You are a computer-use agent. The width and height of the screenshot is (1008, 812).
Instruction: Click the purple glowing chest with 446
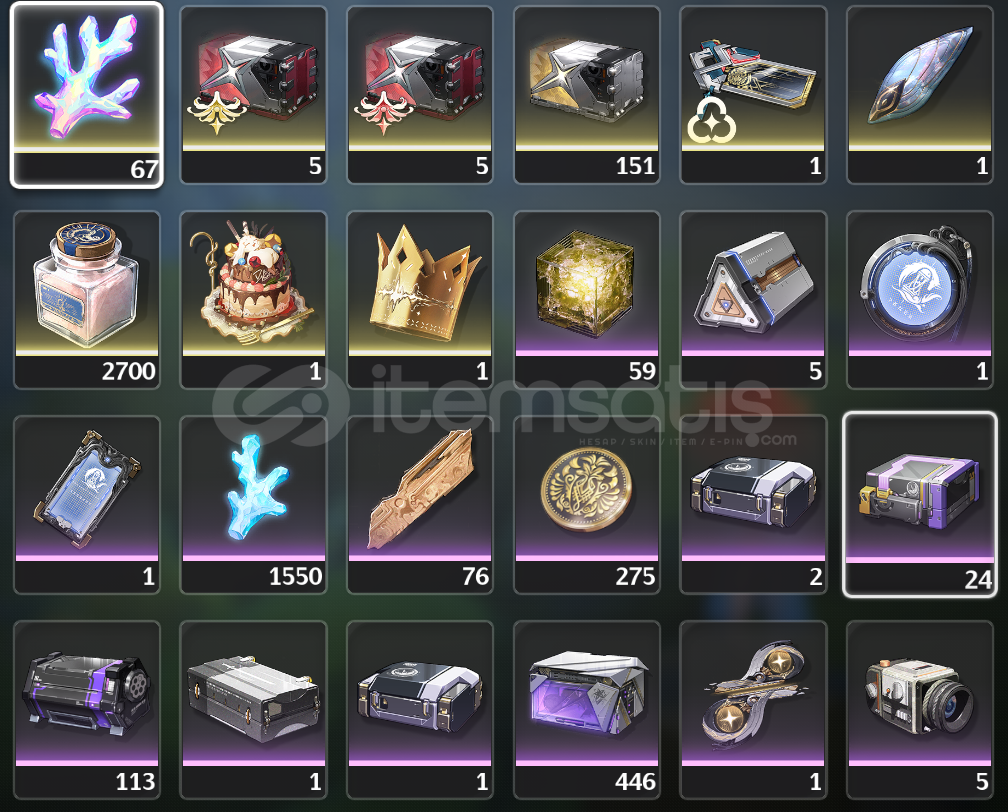pos(587,710)
